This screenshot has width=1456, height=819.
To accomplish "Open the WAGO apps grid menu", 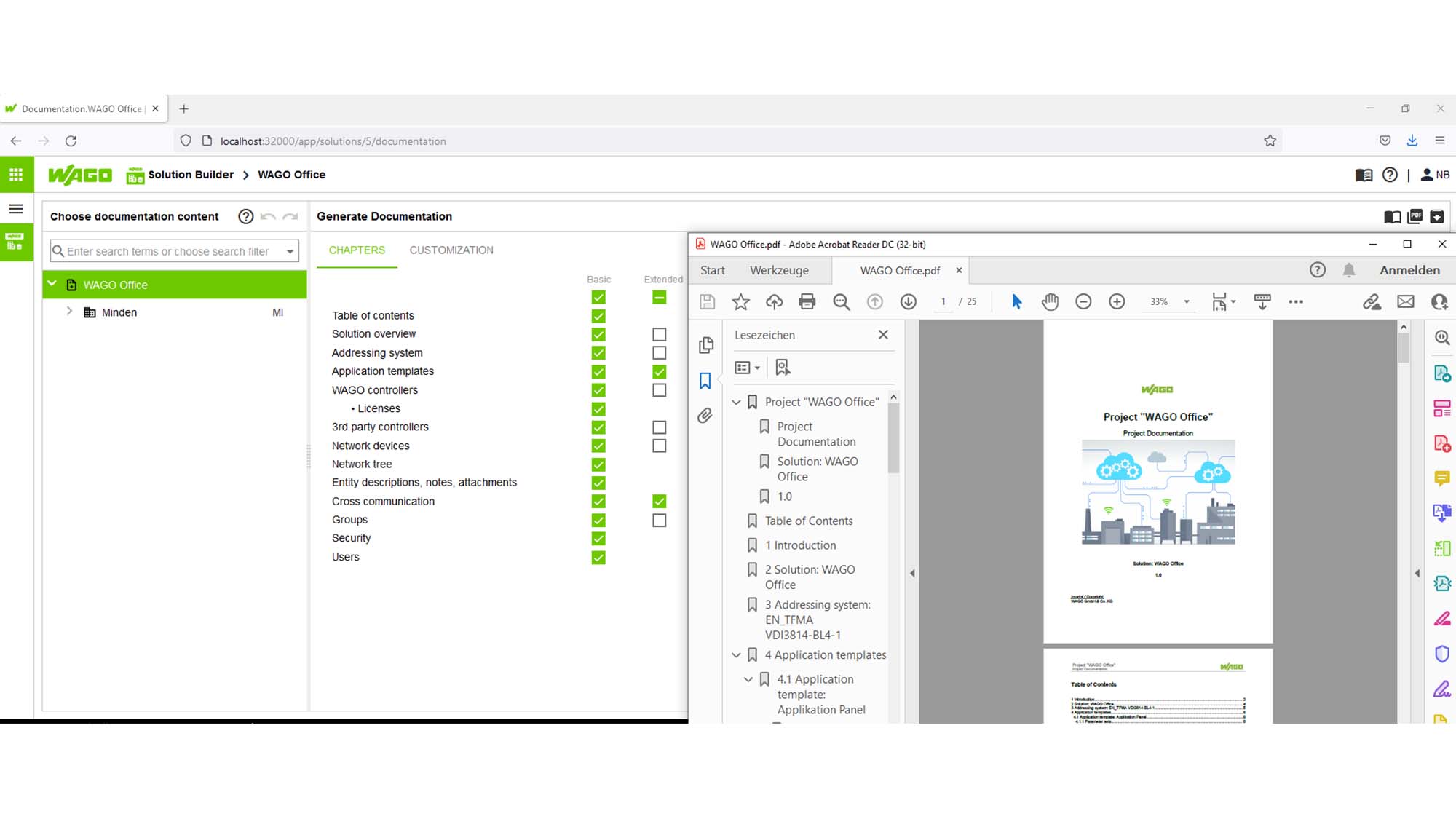I will point(16,175).
